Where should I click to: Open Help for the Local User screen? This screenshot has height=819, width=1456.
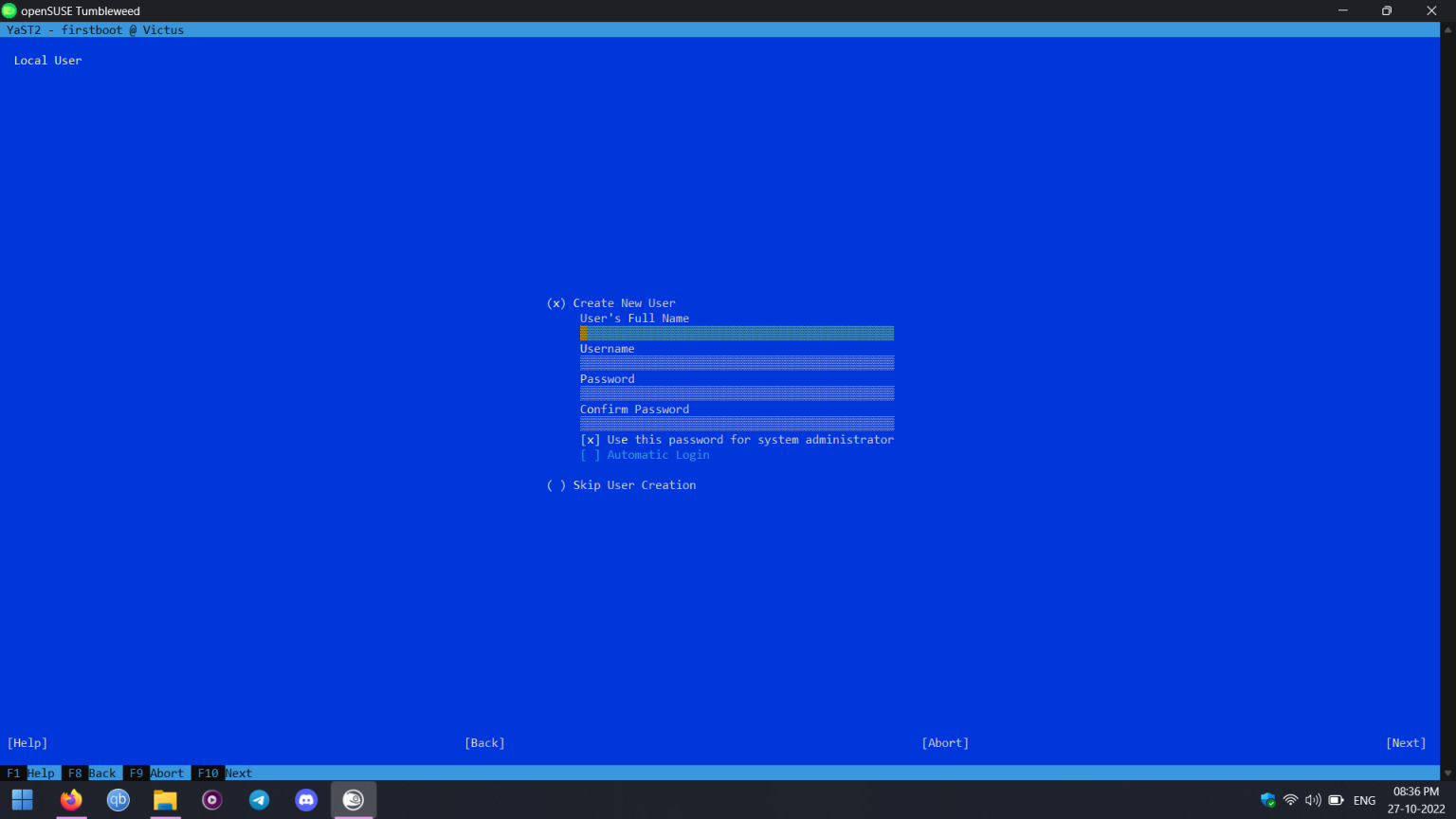(x=27, y=742)
